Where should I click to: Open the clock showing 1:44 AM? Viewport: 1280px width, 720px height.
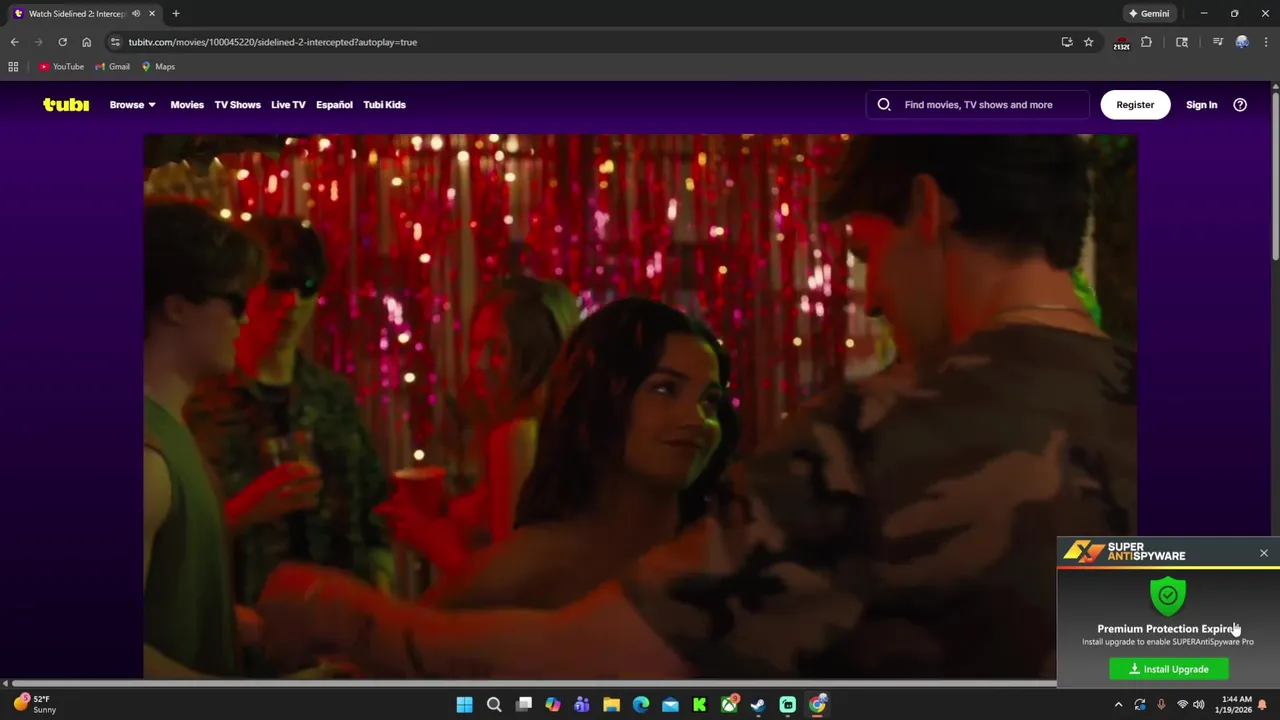pyautogui.click(x=1236, y=704)
